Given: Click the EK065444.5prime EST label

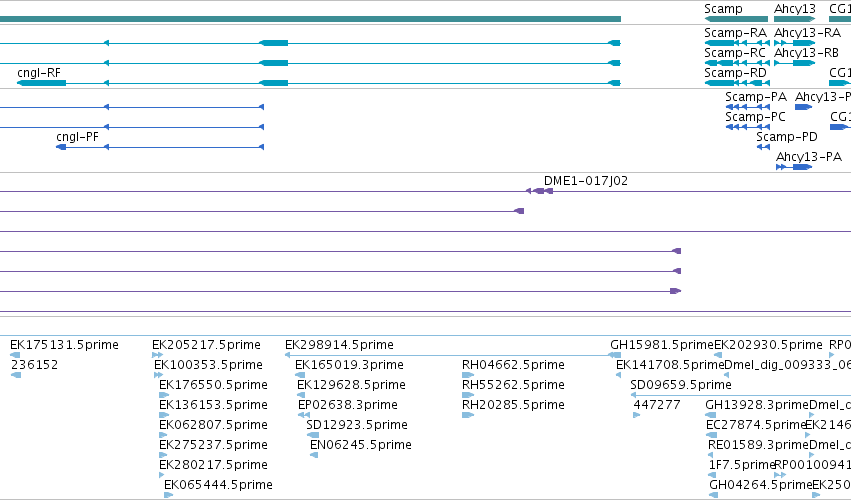Looking at the screenshot, I should click(x=218, y=485).
